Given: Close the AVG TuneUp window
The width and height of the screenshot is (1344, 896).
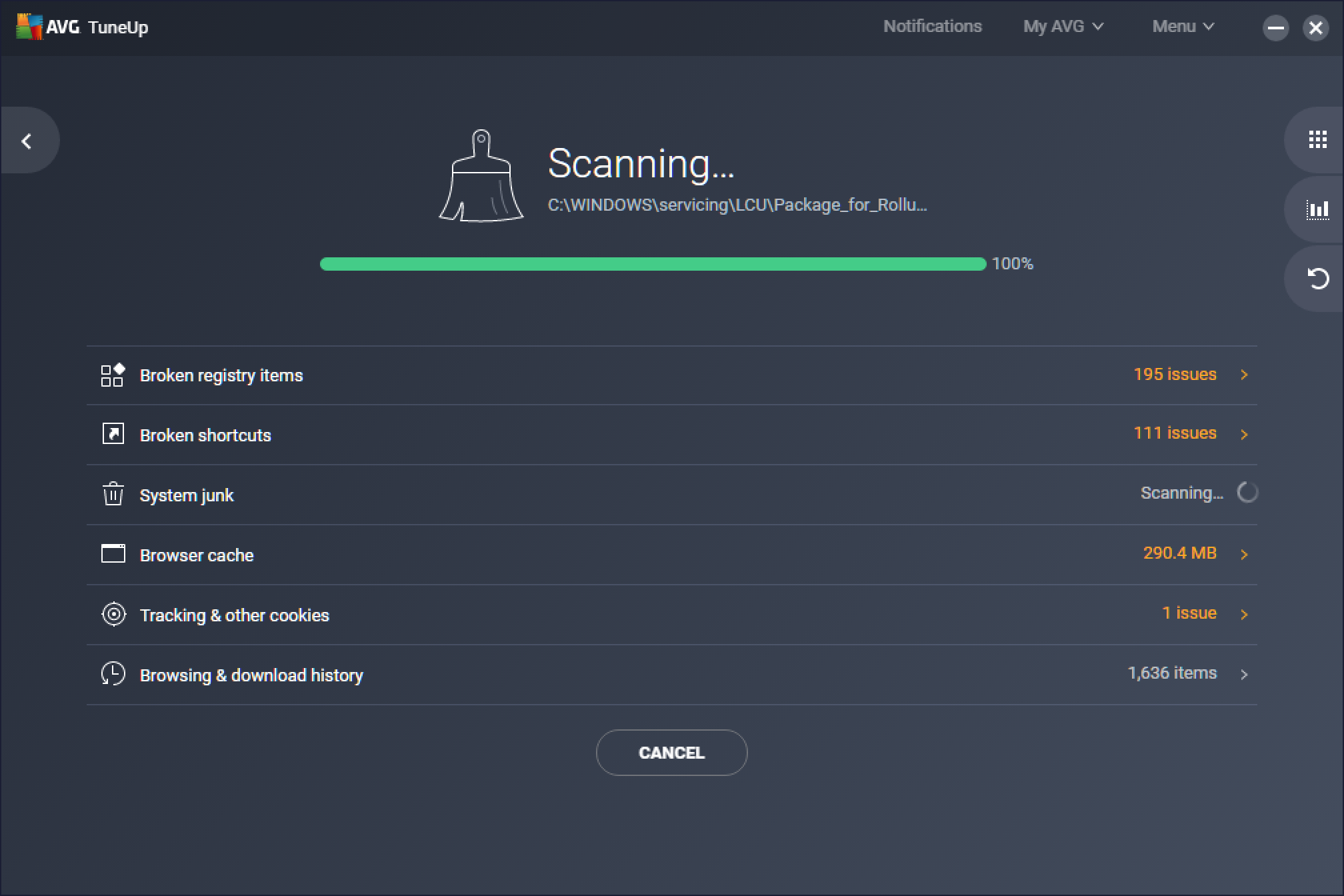Looking at the screenshot, I should tap(1316, 28).
